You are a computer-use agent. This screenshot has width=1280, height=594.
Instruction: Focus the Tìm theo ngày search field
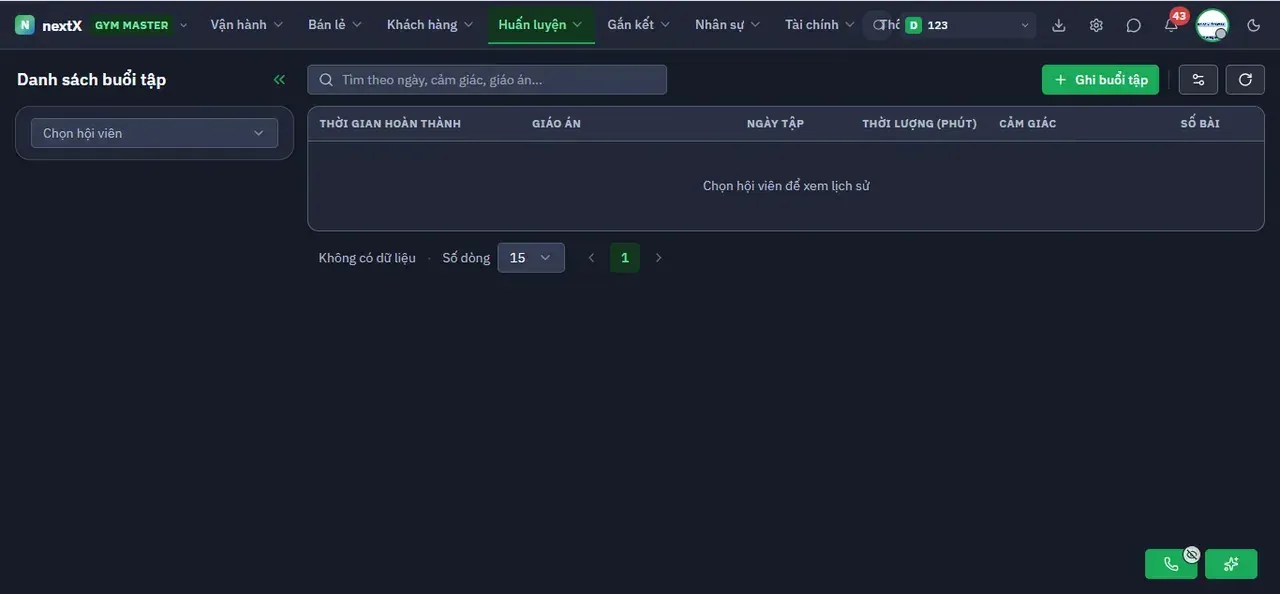pos(487,80)
